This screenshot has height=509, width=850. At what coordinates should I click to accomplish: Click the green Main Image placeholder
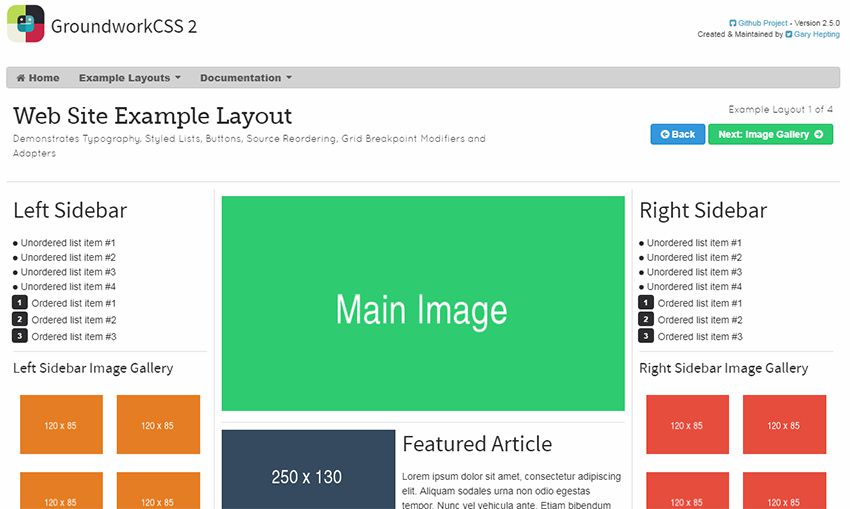423,303
